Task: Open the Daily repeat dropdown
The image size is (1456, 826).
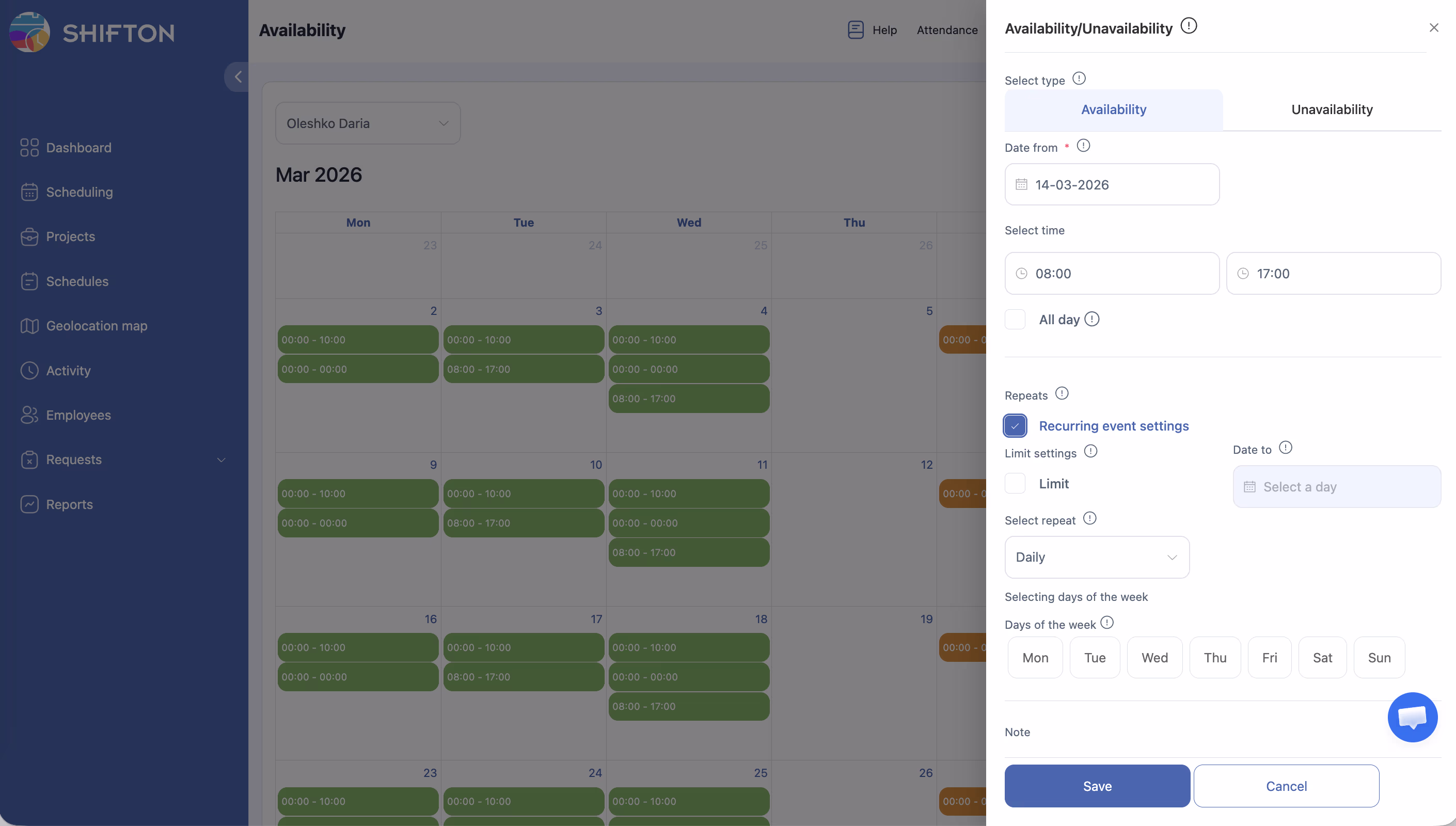Action: click(x=1097, y=557)
